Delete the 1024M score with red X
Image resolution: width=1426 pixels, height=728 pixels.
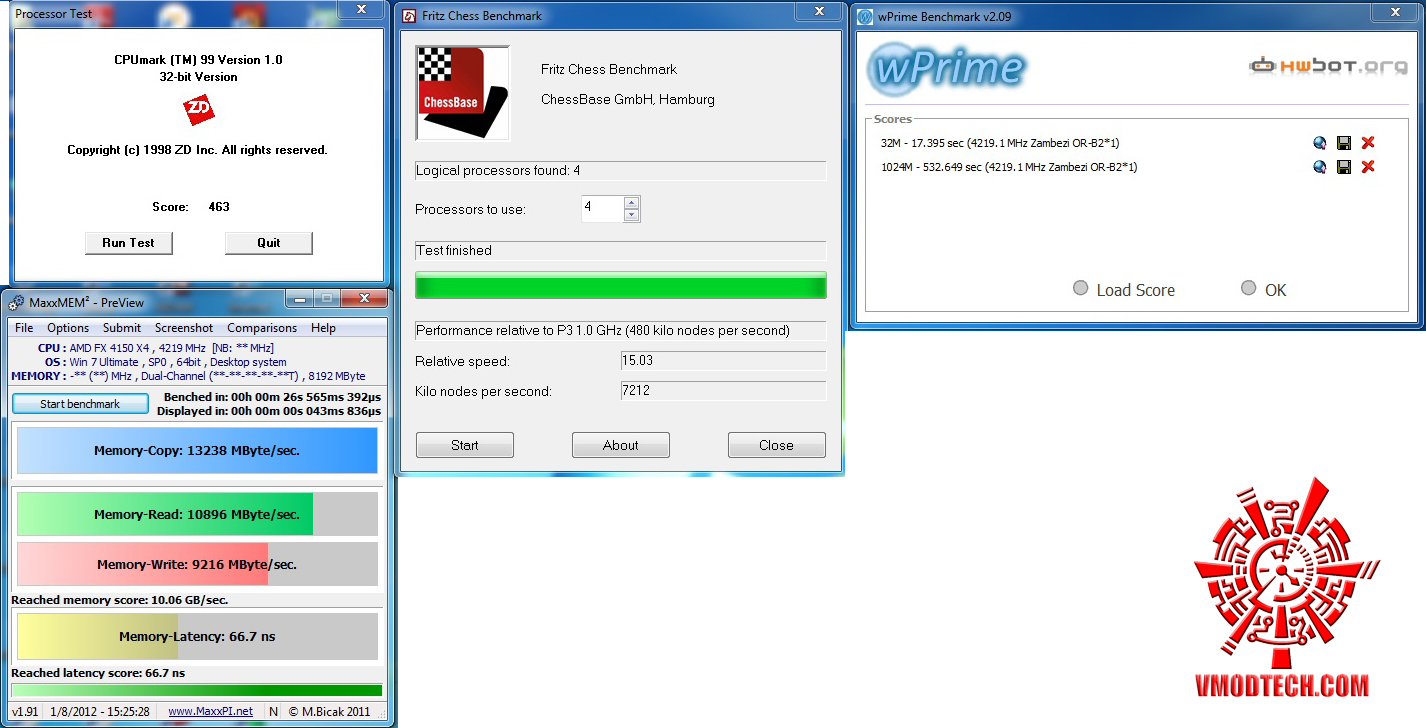pyautogui.click(x=1368, y=167)
